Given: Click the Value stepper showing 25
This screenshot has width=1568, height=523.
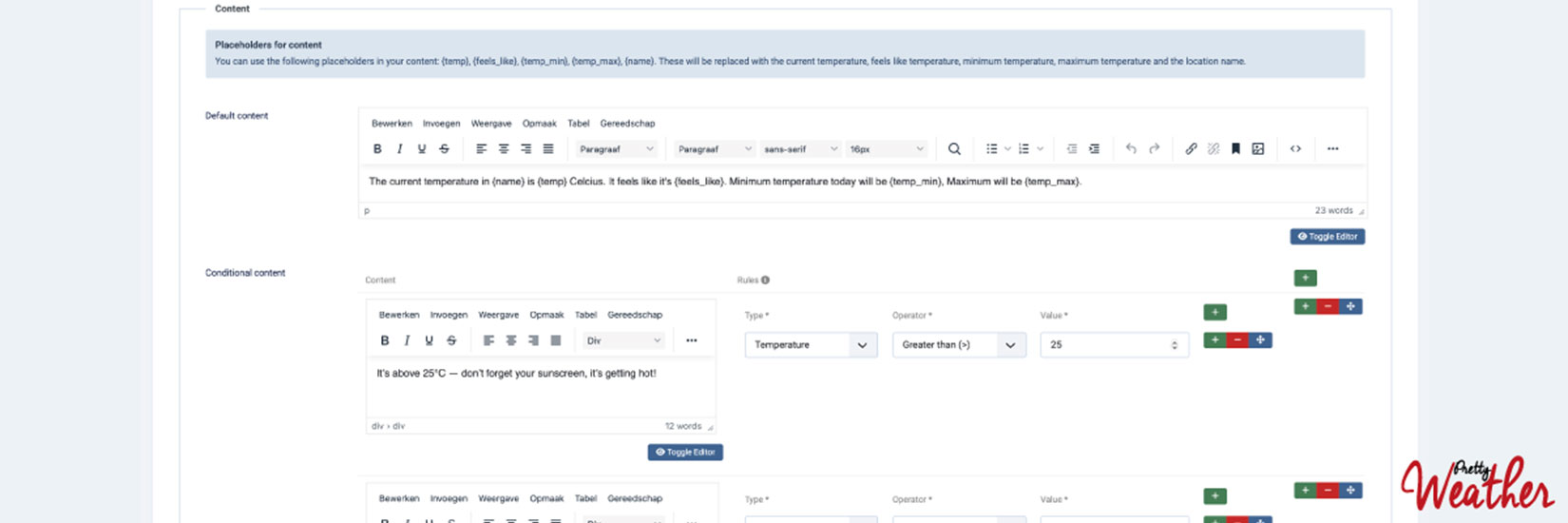Looking at the screenshot, I should [1175, 345].
